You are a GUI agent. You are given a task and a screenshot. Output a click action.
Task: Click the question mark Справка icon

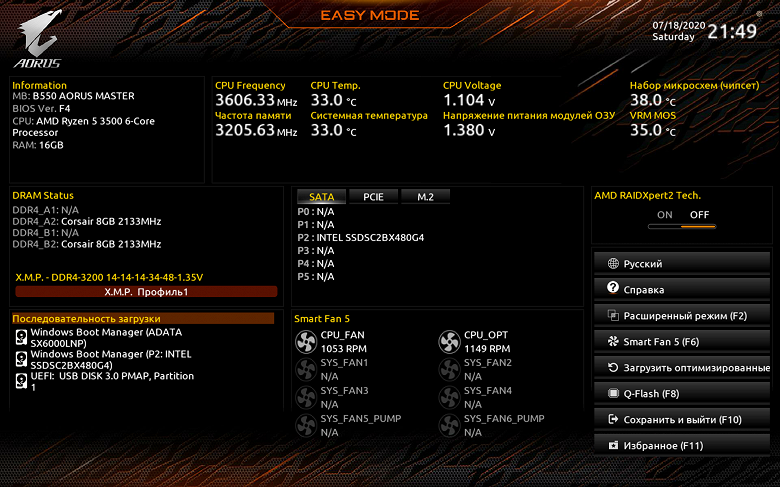pyautogui.click(x=613, y=288)
